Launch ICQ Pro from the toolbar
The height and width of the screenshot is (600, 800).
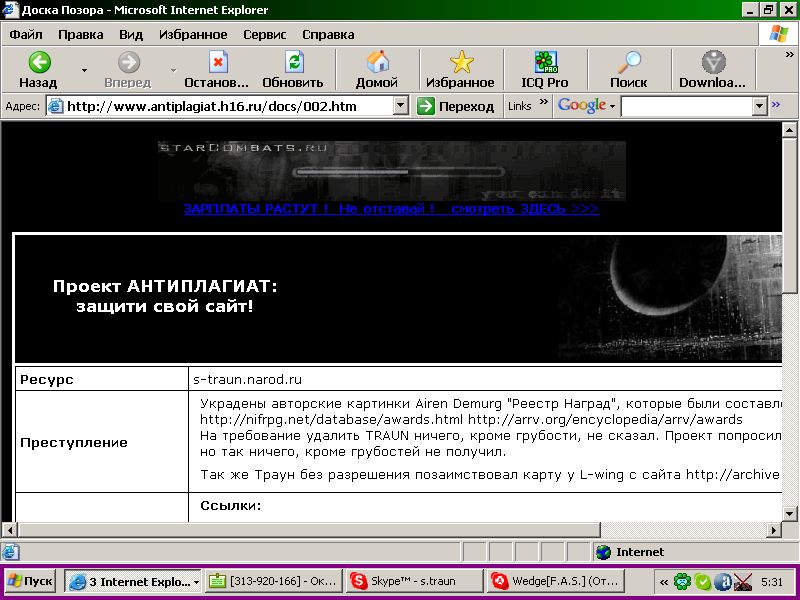(545, 69)
